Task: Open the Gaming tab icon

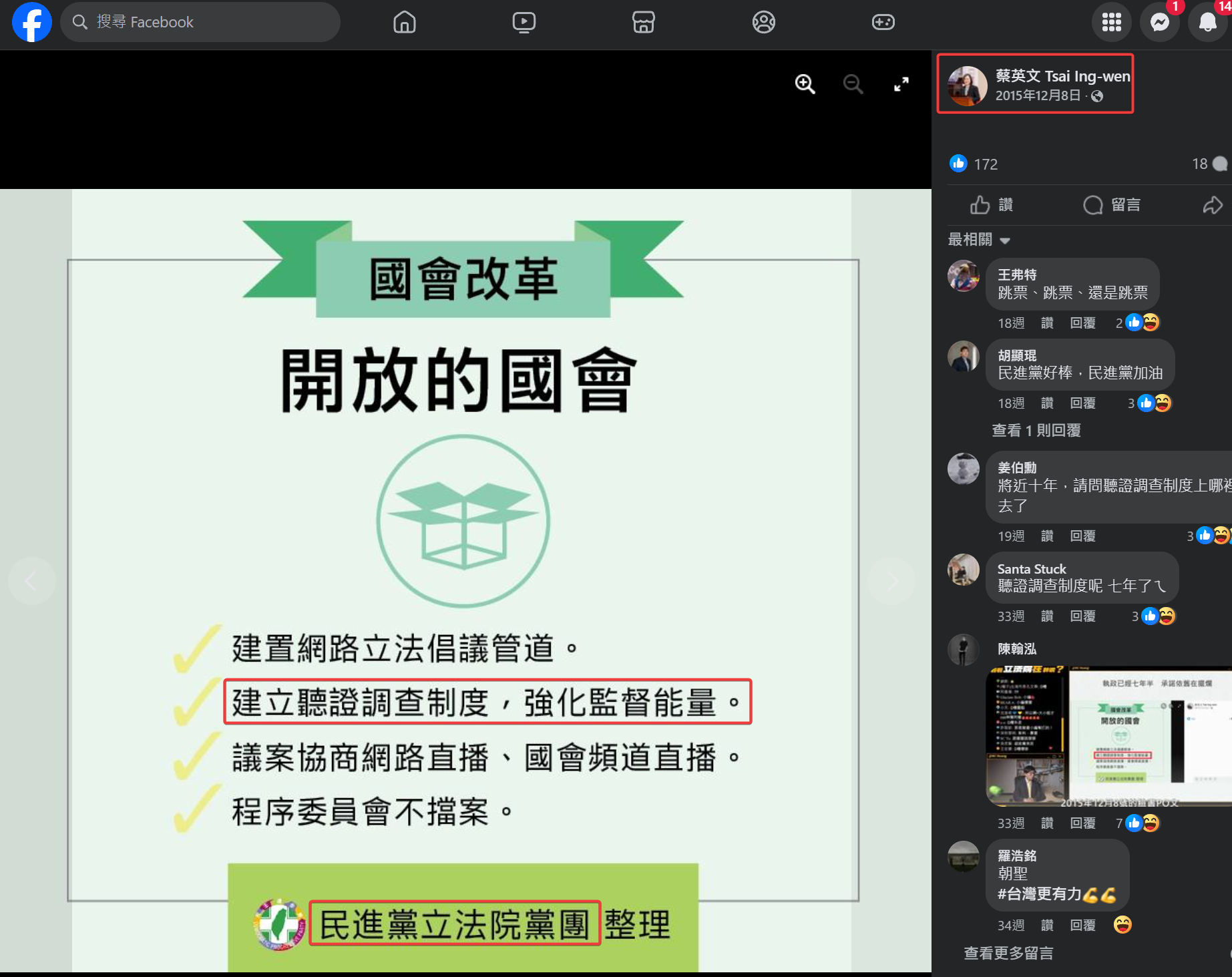Action: click(x=883, y=22)
